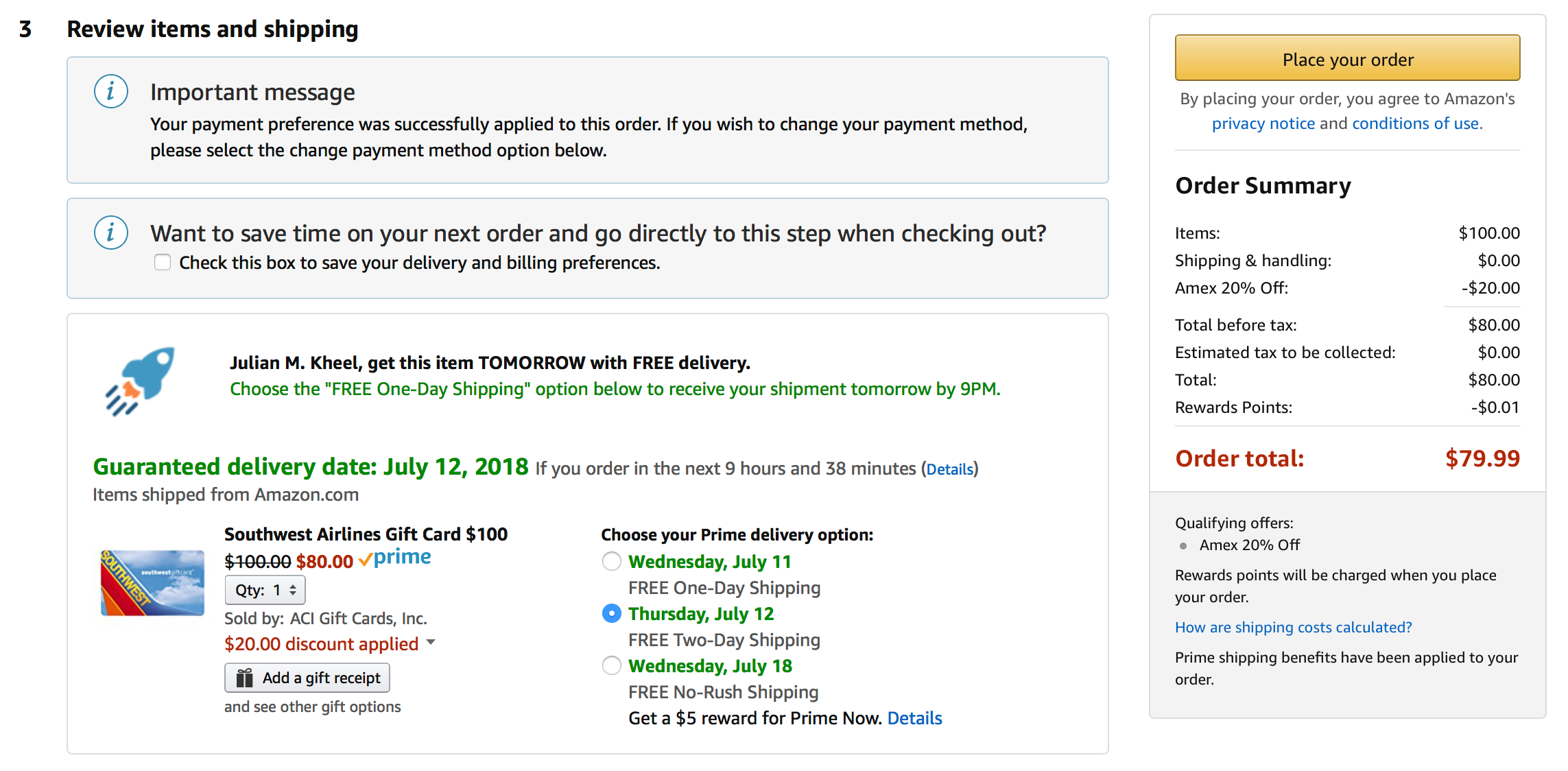This screenshot has height=771, width=1568.
Task: Open the conditions of use link
Action: tap(1415, 123)
